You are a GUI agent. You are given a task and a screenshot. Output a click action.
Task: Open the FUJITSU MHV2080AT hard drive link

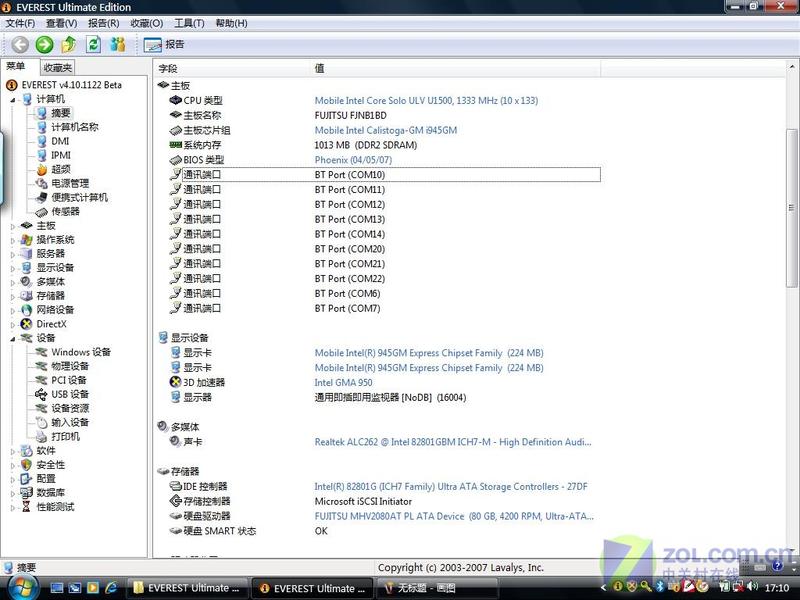pos(454,516)
